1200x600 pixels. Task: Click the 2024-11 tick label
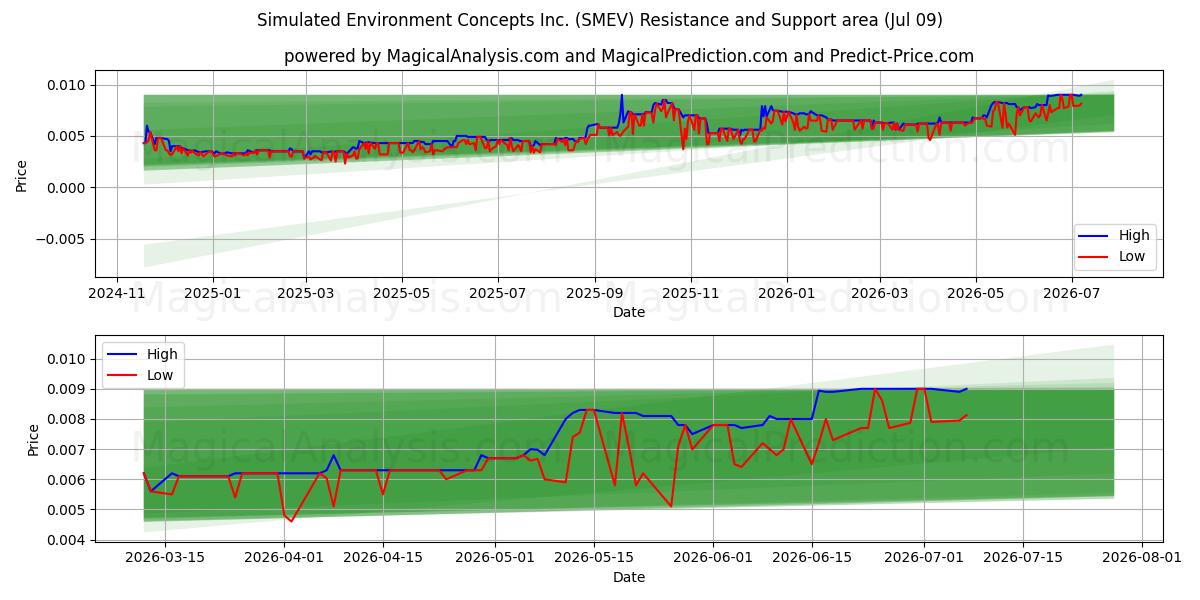tap(118, 292)
